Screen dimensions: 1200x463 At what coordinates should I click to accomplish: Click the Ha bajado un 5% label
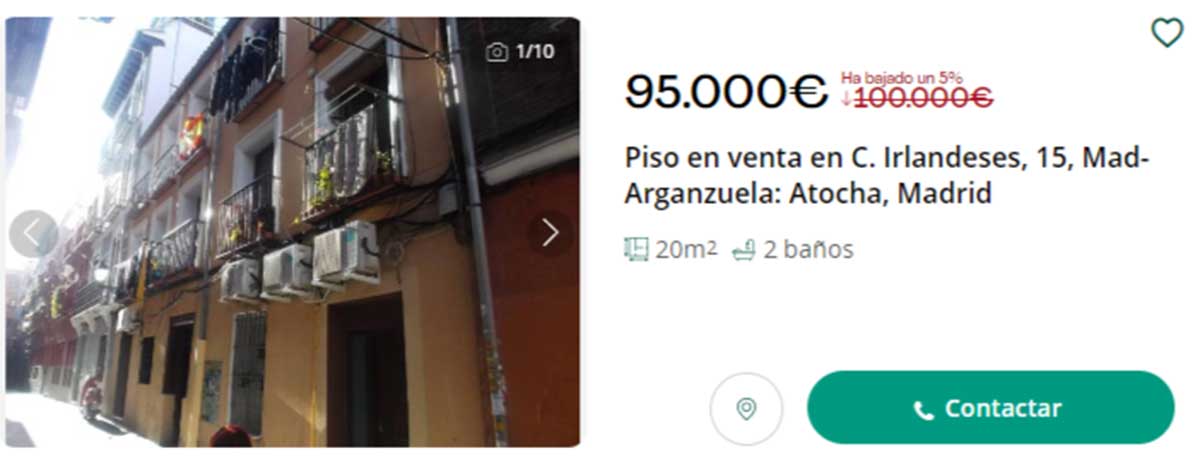click(x=902, y=77)
